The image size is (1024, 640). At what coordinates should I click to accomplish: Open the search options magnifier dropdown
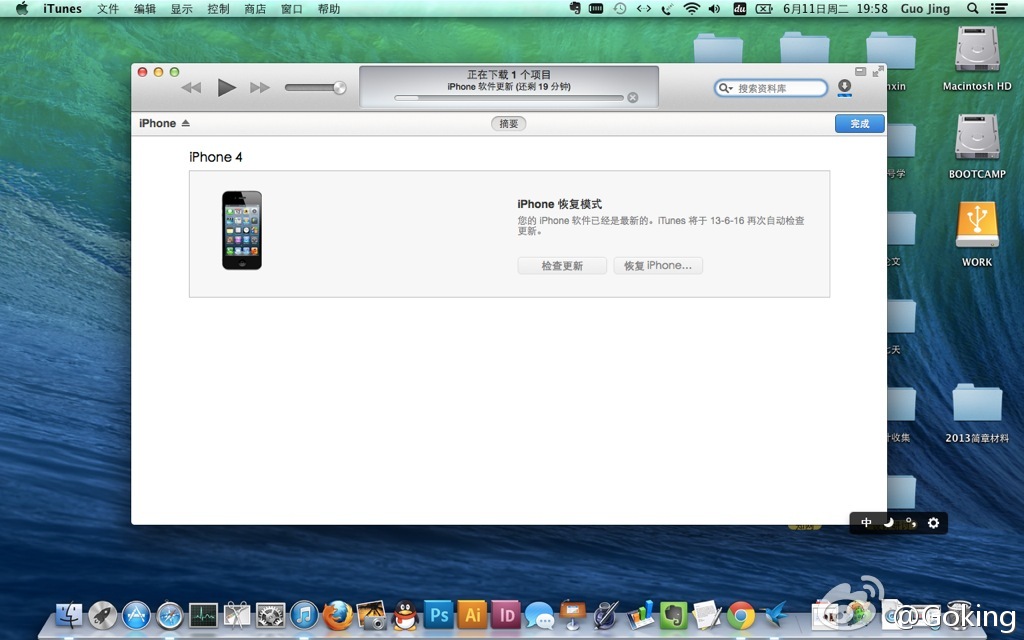725,88
